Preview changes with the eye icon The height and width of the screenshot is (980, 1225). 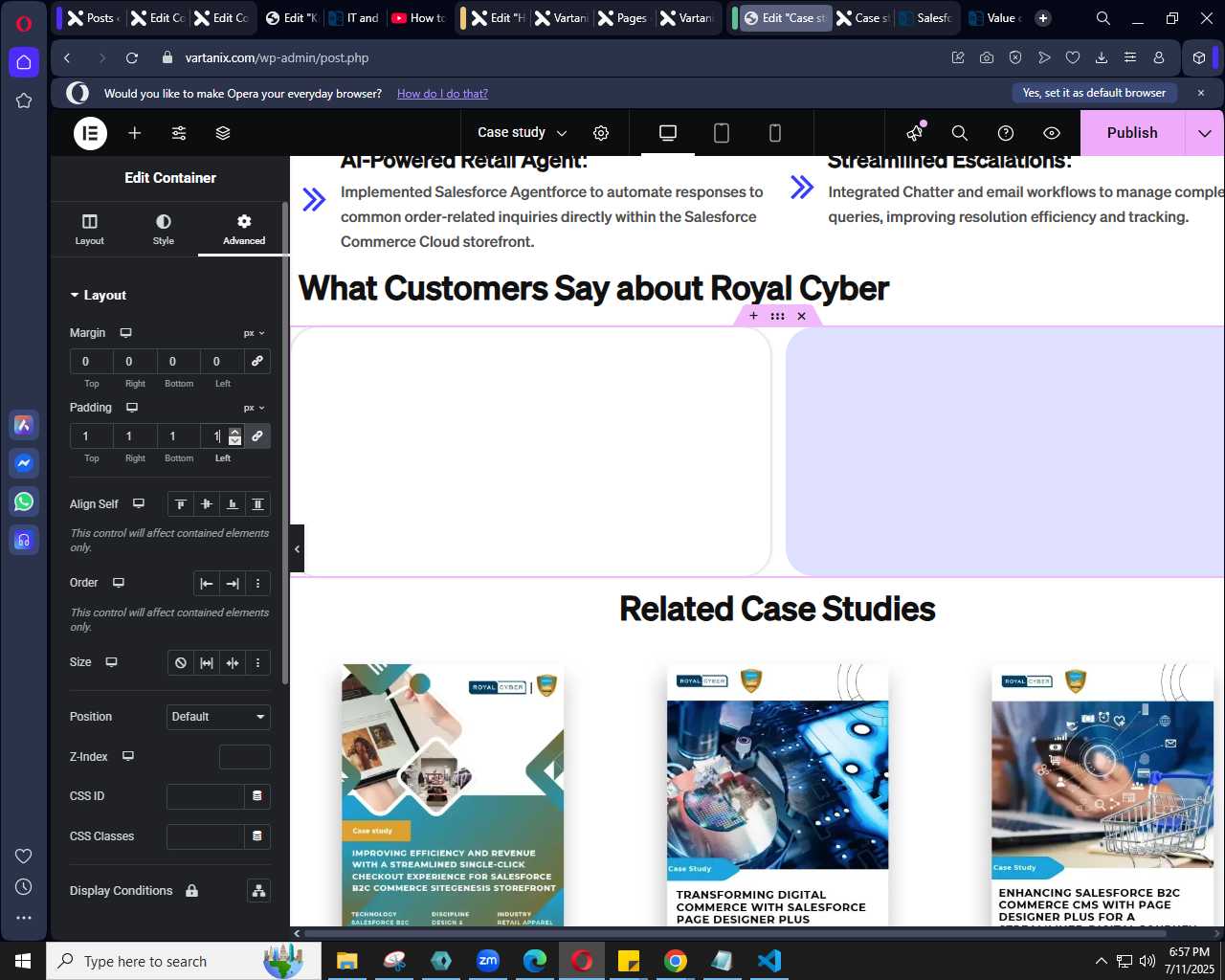(x=1052, y=133)
